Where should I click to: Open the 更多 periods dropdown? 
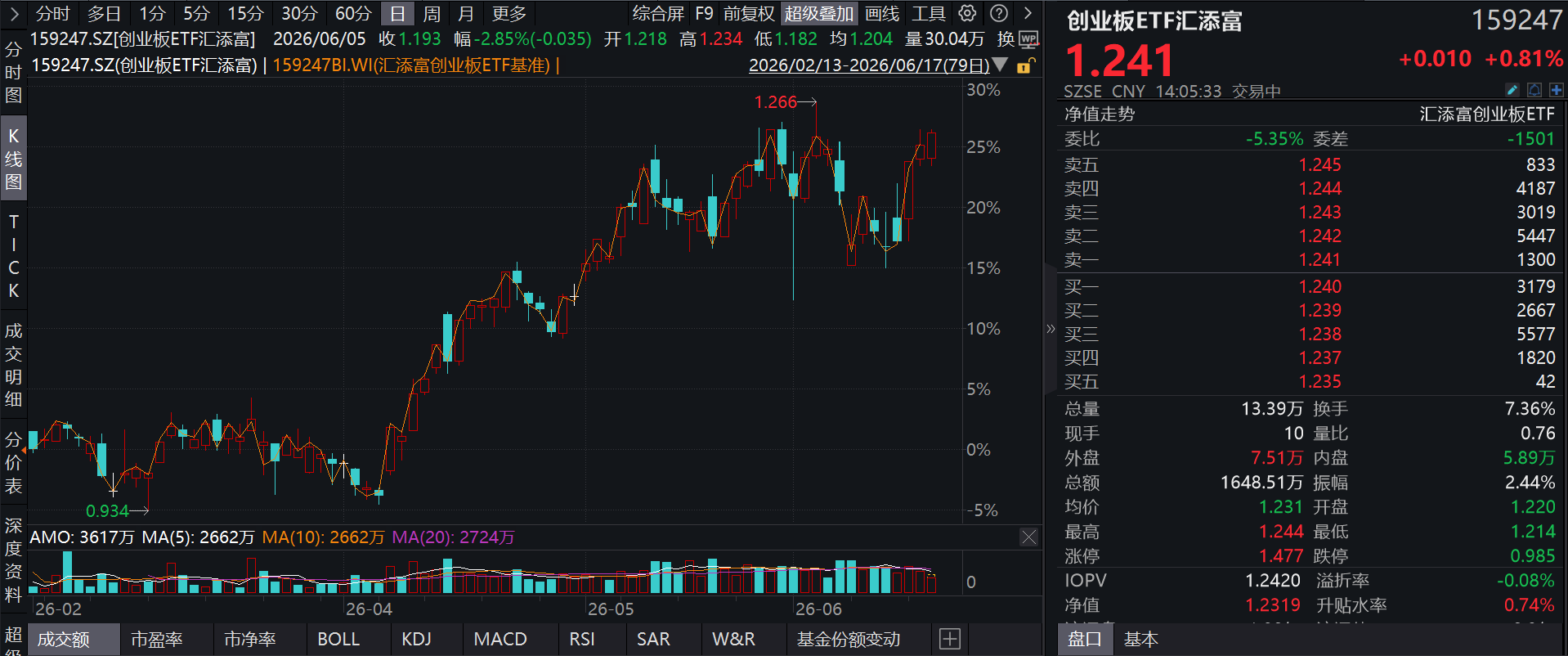point(508,14)
